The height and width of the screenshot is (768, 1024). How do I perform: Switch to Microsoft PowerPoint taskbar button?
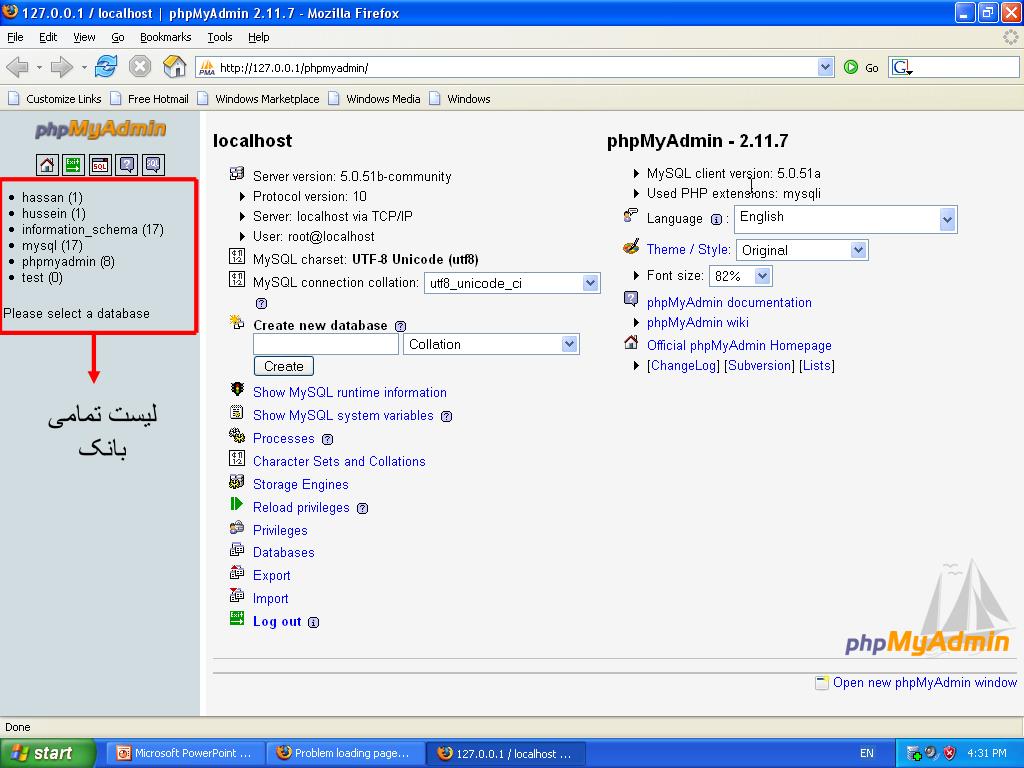click(185, 753)
